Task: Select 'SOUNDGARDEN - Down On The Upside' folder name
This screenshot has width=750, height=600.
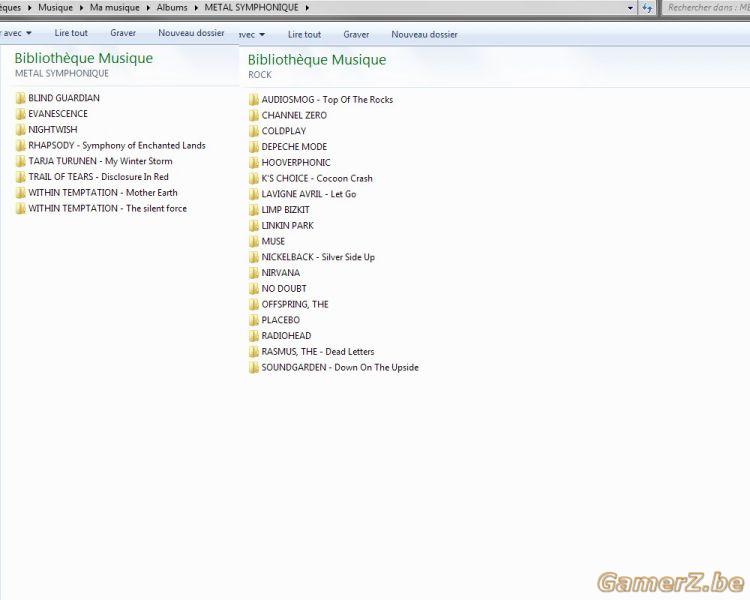Action: (x=340, y=367)
